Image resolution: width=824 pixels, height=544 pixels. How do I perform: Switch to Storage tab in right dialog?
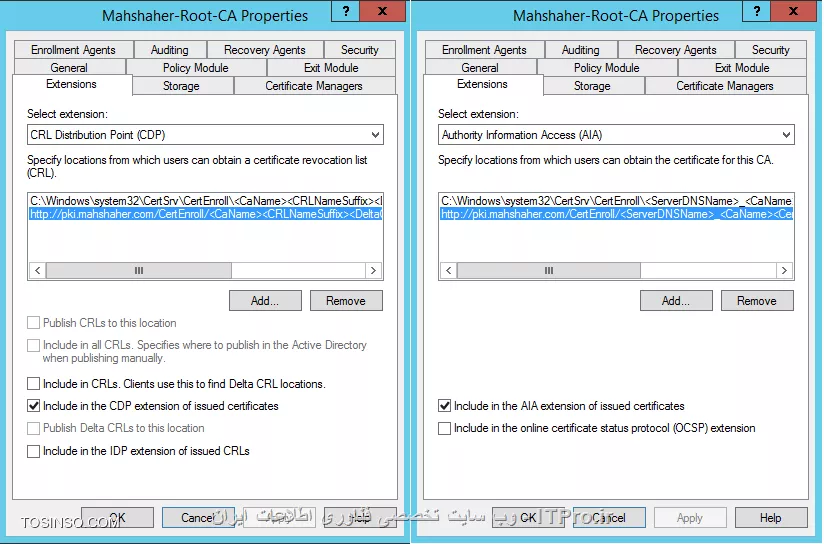coord(592,86)
